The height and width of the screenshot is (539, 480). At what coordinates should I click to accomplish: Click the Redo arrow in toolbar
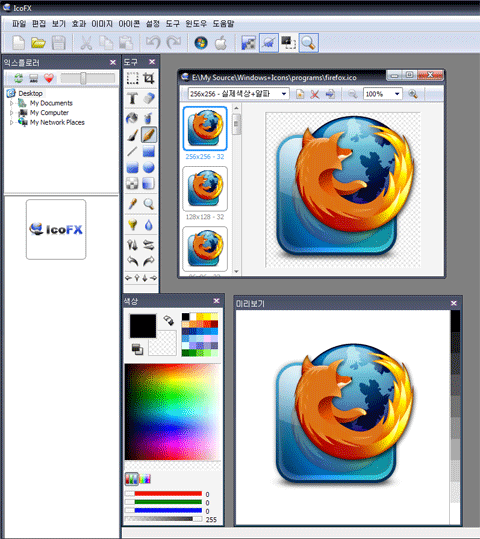(174, 43)
